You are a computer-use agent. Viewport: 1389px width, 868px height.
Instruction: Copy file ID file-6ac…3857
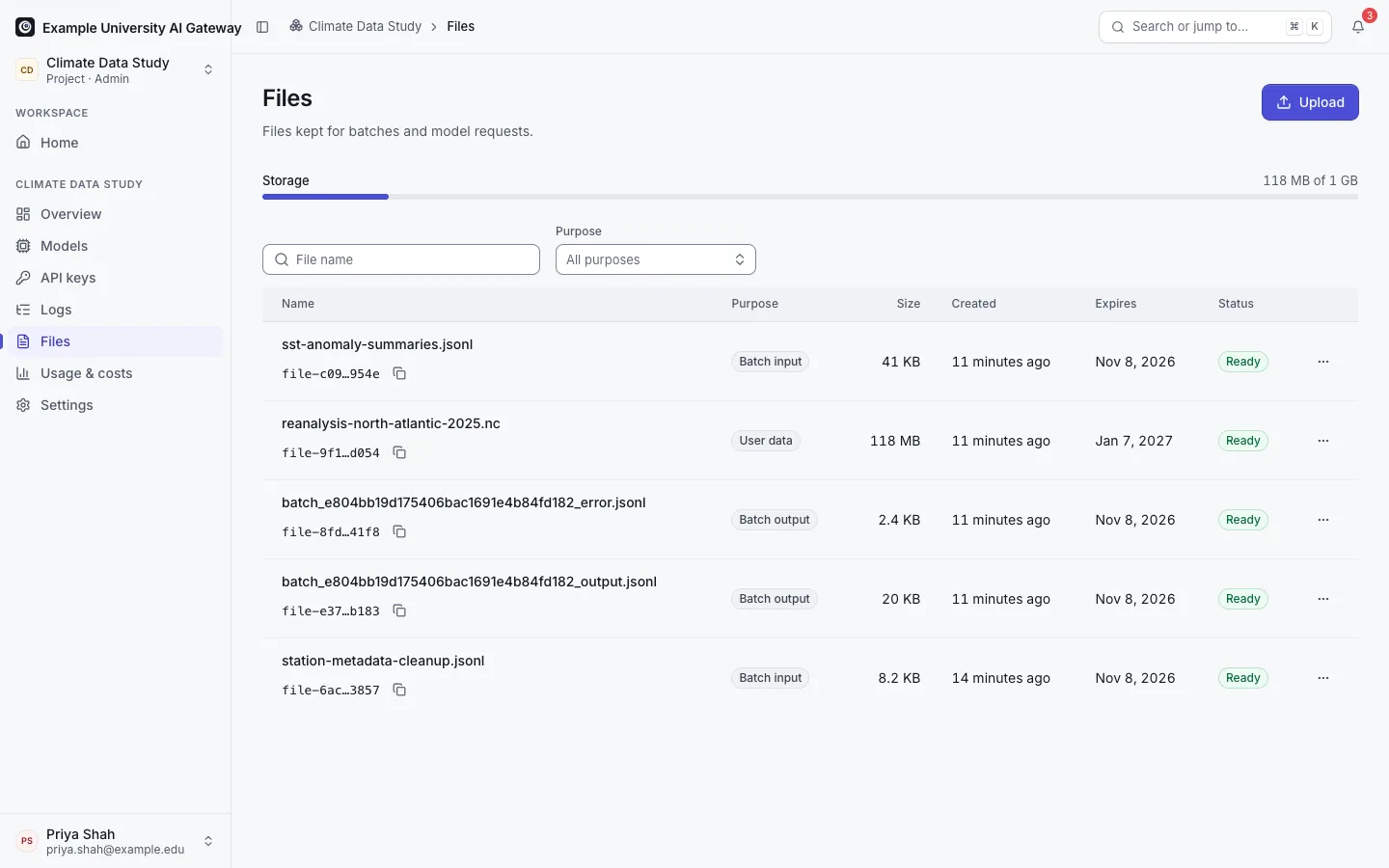coord(399,690)
